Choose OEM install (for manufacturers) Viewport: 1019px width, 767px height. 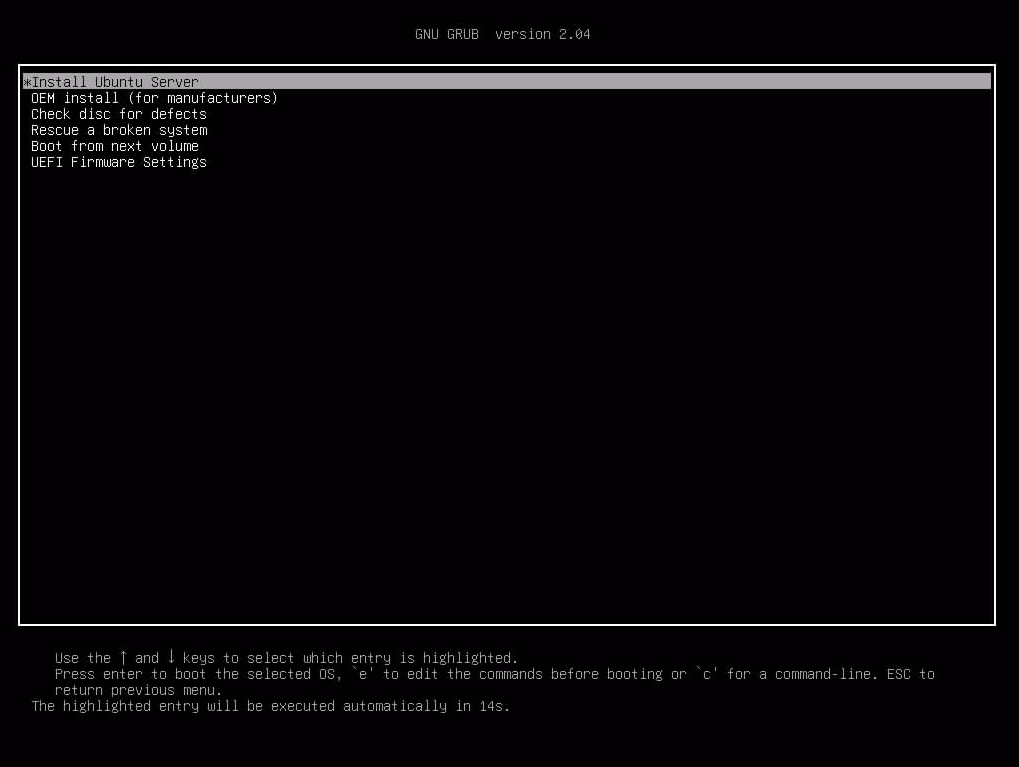point(154,98)
